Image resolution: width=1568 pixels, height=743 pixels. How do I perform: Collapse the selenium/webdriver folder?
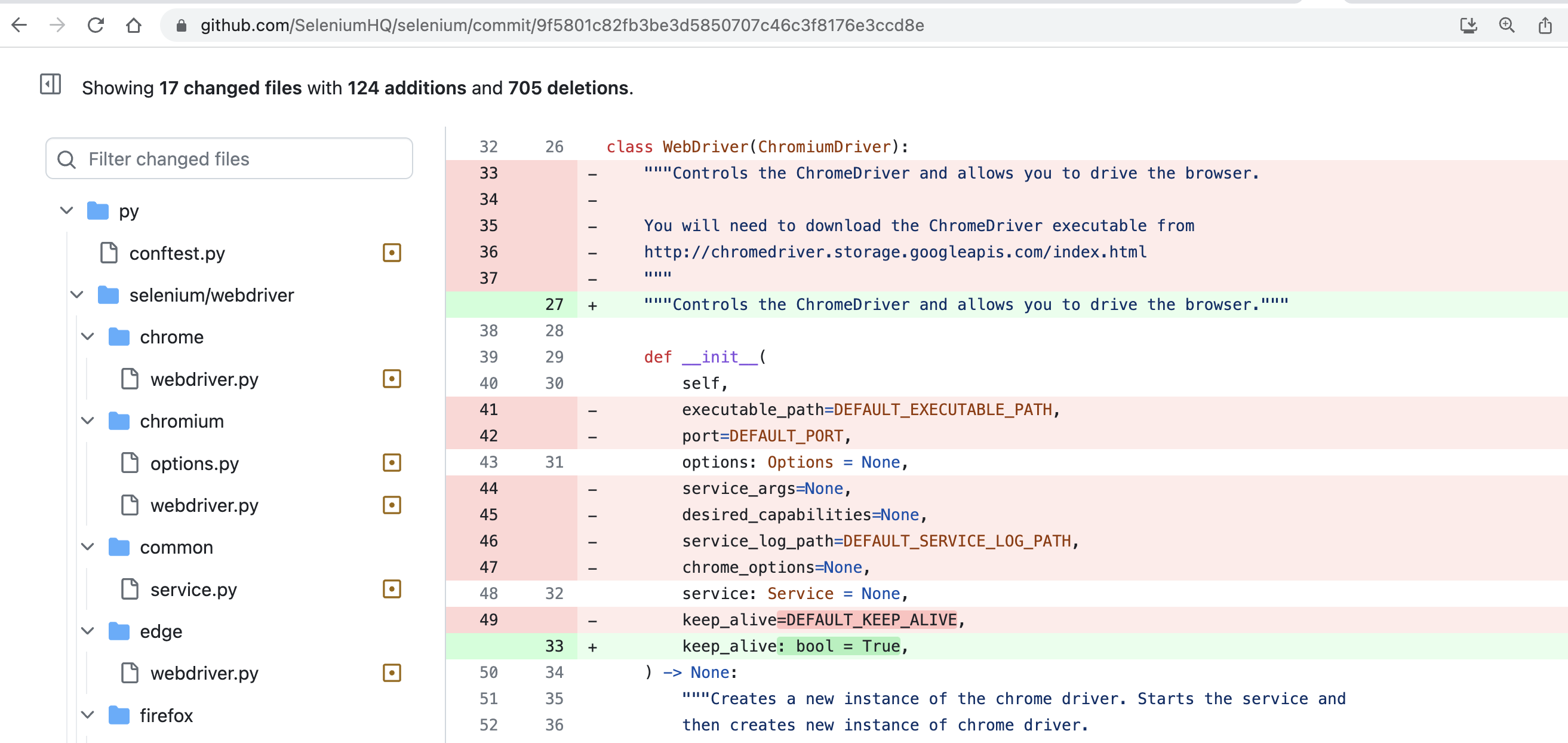[76, 295]
